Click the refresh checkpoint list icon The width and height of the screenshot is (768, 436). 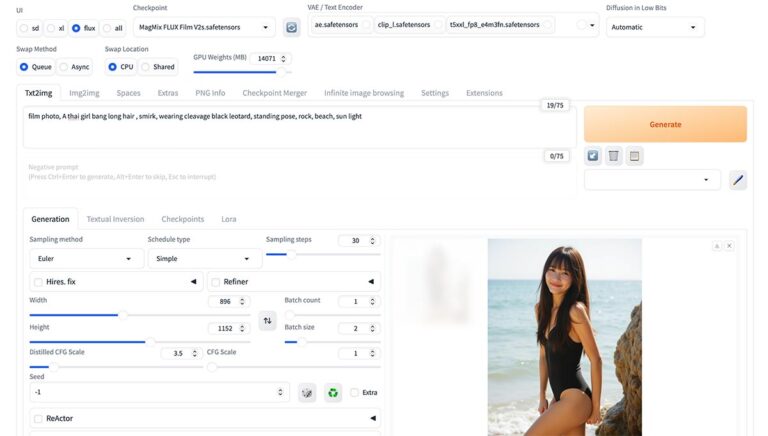pos(292,27)
